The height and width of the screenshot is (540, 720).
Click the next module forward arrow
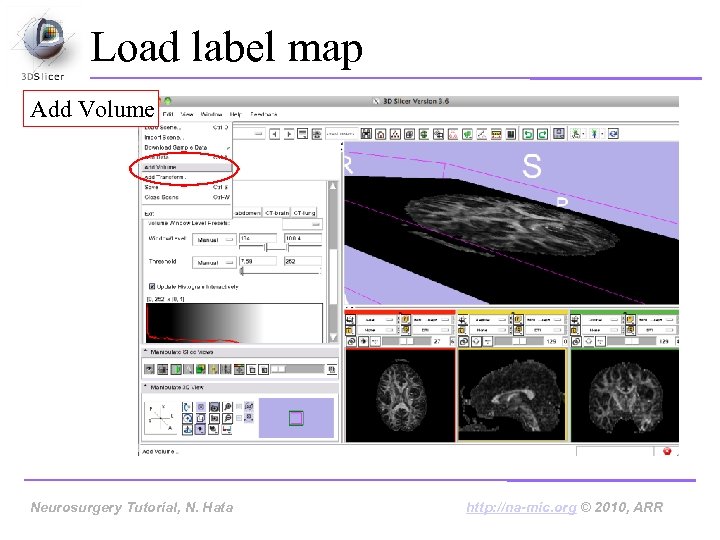[x=288, y=134]
